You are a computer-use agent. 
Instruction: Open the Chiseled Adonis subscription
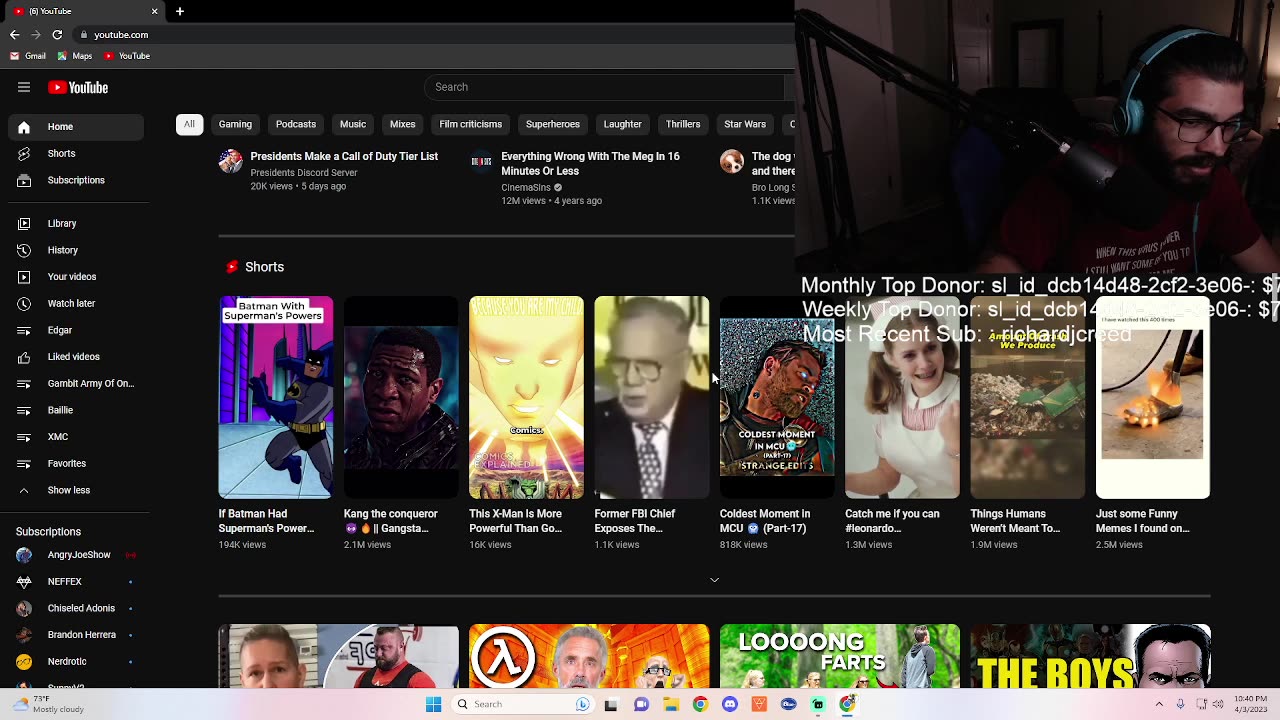(x=75, y=608)
